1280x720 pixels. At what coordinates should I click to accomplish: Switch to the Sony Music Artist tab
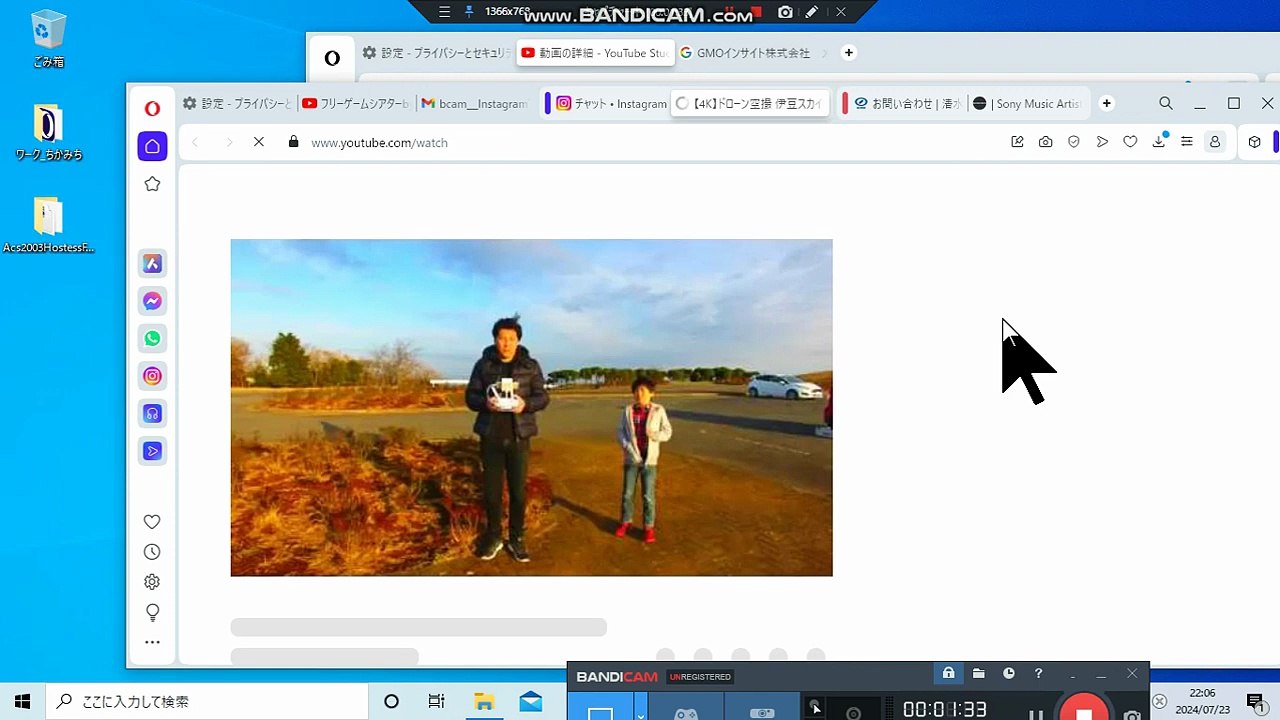(1028, 104)
